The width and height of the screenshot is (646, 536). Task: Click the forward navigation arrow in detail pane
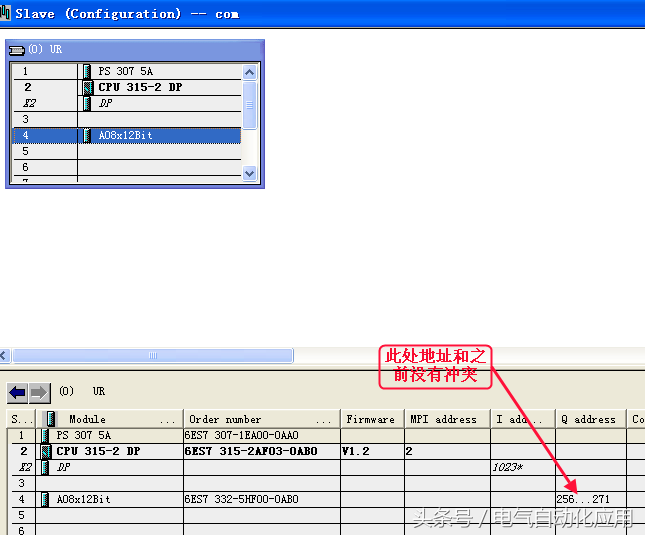click(38, 392)
